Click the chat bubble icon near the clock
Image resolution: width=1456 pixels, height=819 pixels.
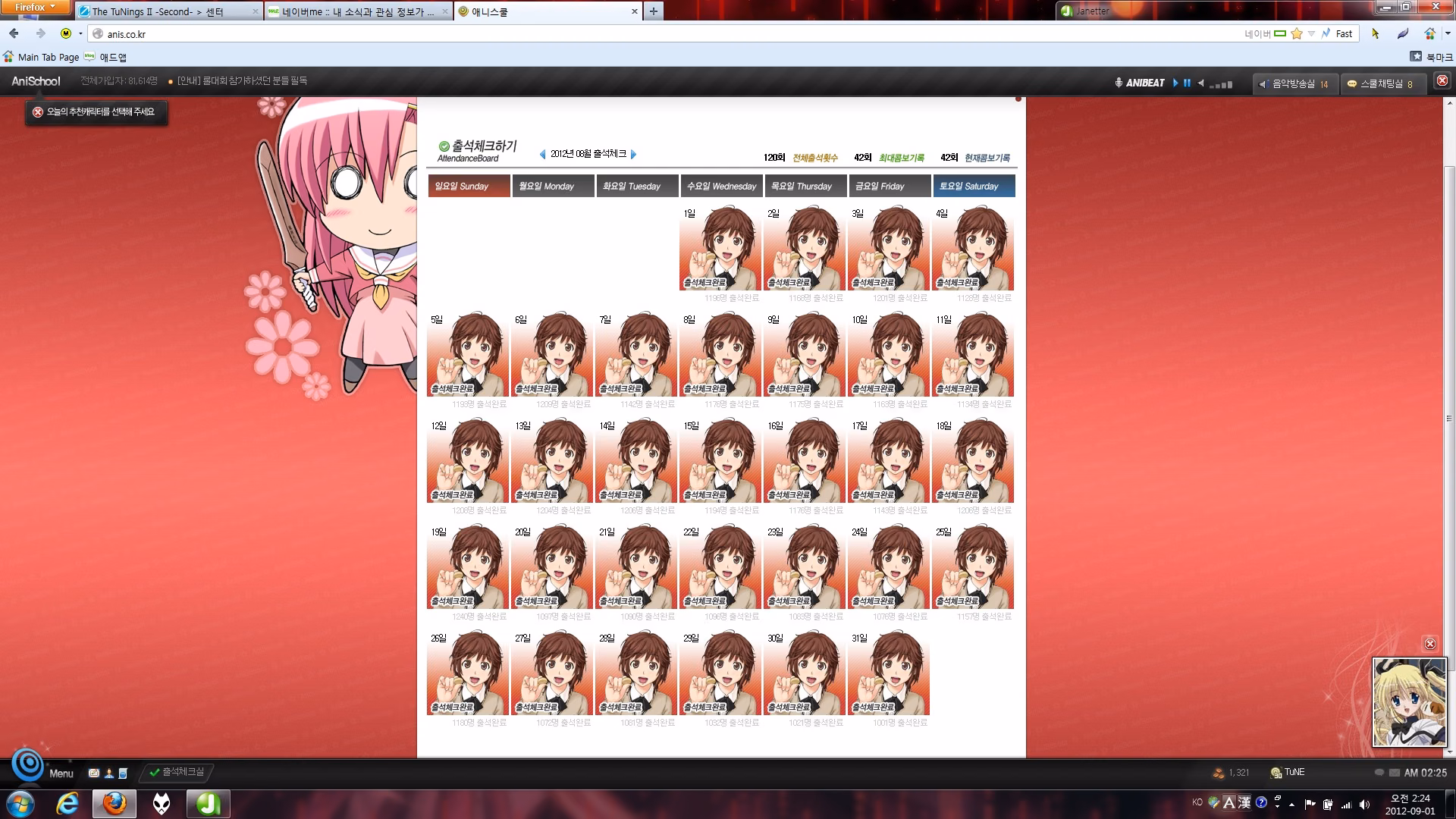point(1379,773)
